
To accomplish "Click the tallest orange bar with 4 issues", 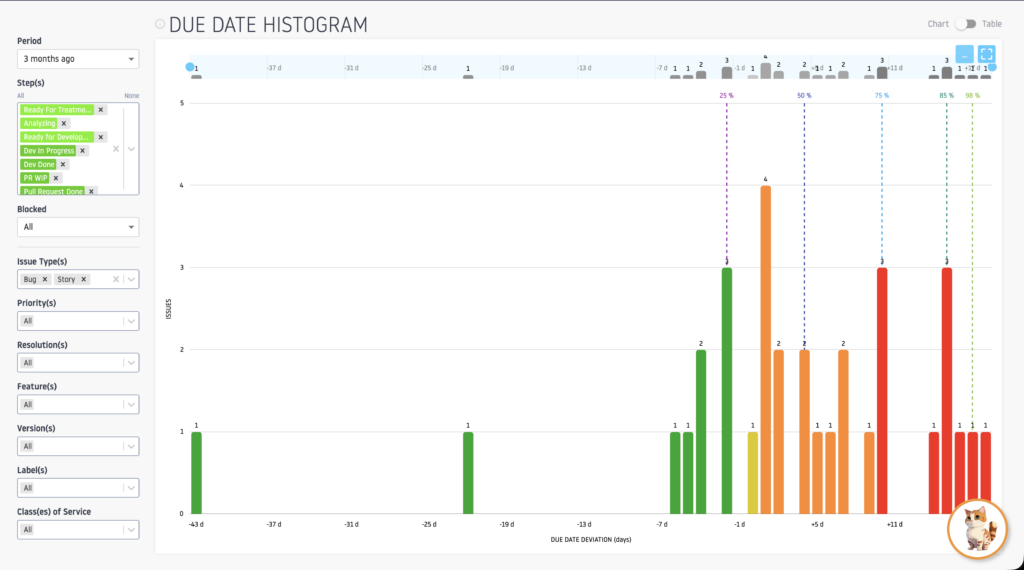I will pos(766,350).
